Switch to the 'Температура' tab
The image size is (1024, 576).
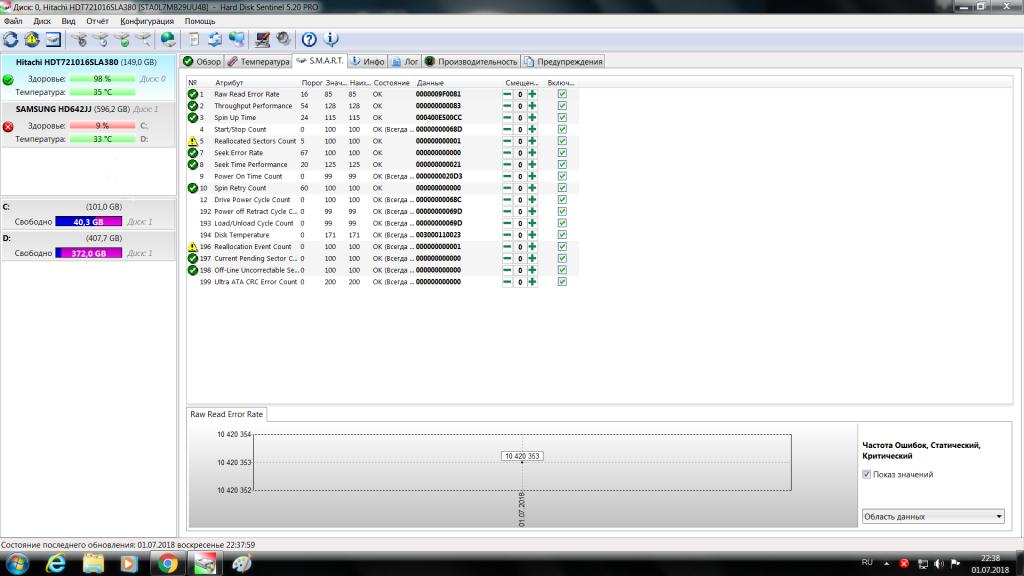(x=258, y=61)
